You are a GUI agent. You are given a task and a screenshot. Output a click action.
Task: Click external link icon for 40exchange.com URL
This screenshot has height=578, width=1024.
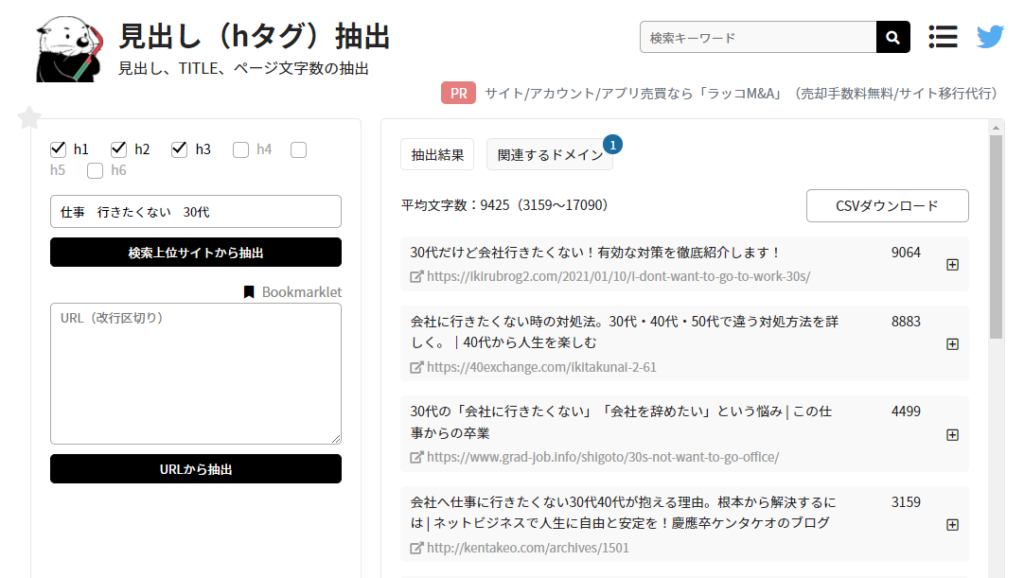coord(416,368)
